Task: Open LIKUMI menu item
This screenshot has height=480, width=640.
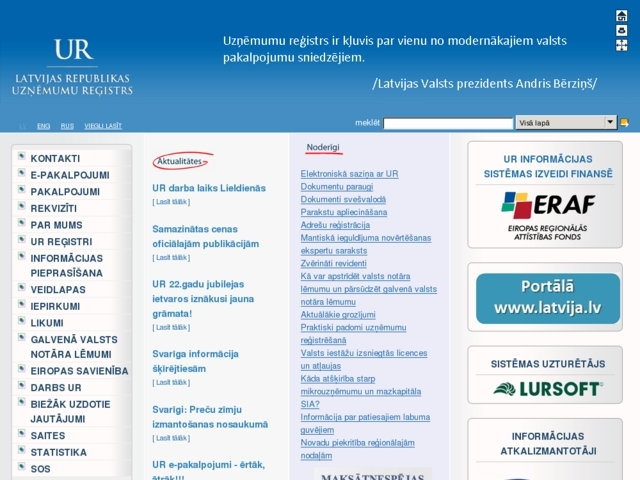Action: pyautogui.click(x=47, y=323)
